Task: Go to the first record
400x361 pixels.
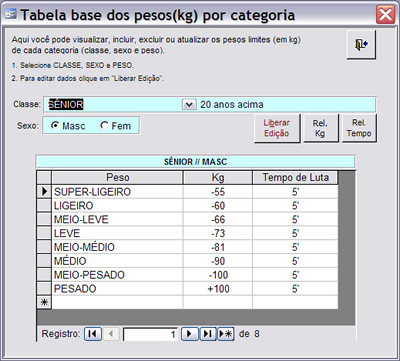Action: click(93, 334)
